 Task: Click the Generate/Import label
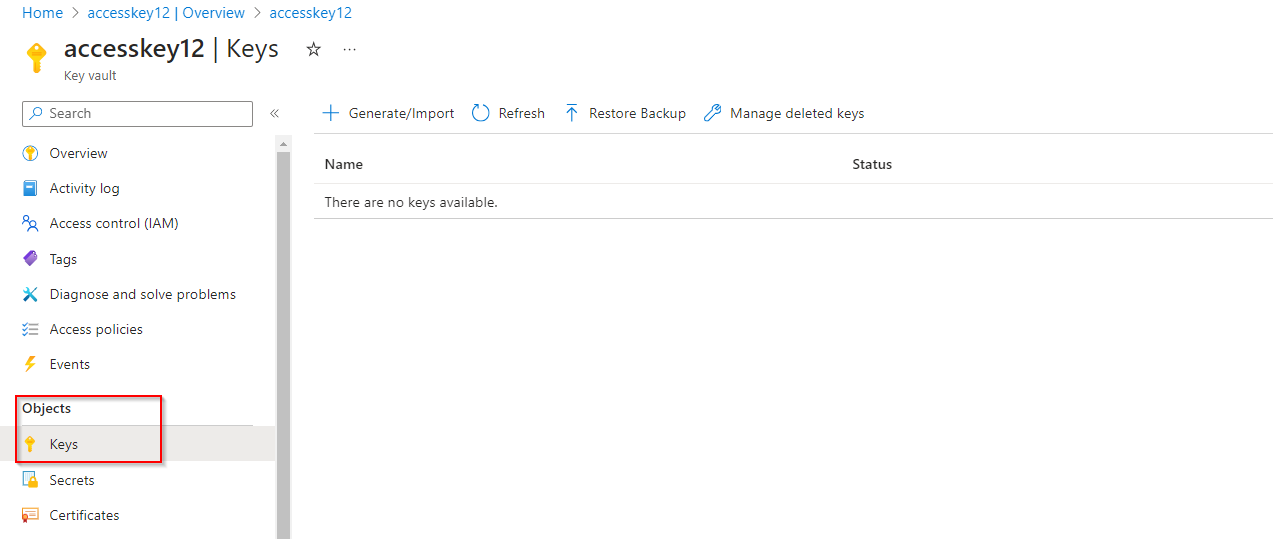tap(401, 113)
